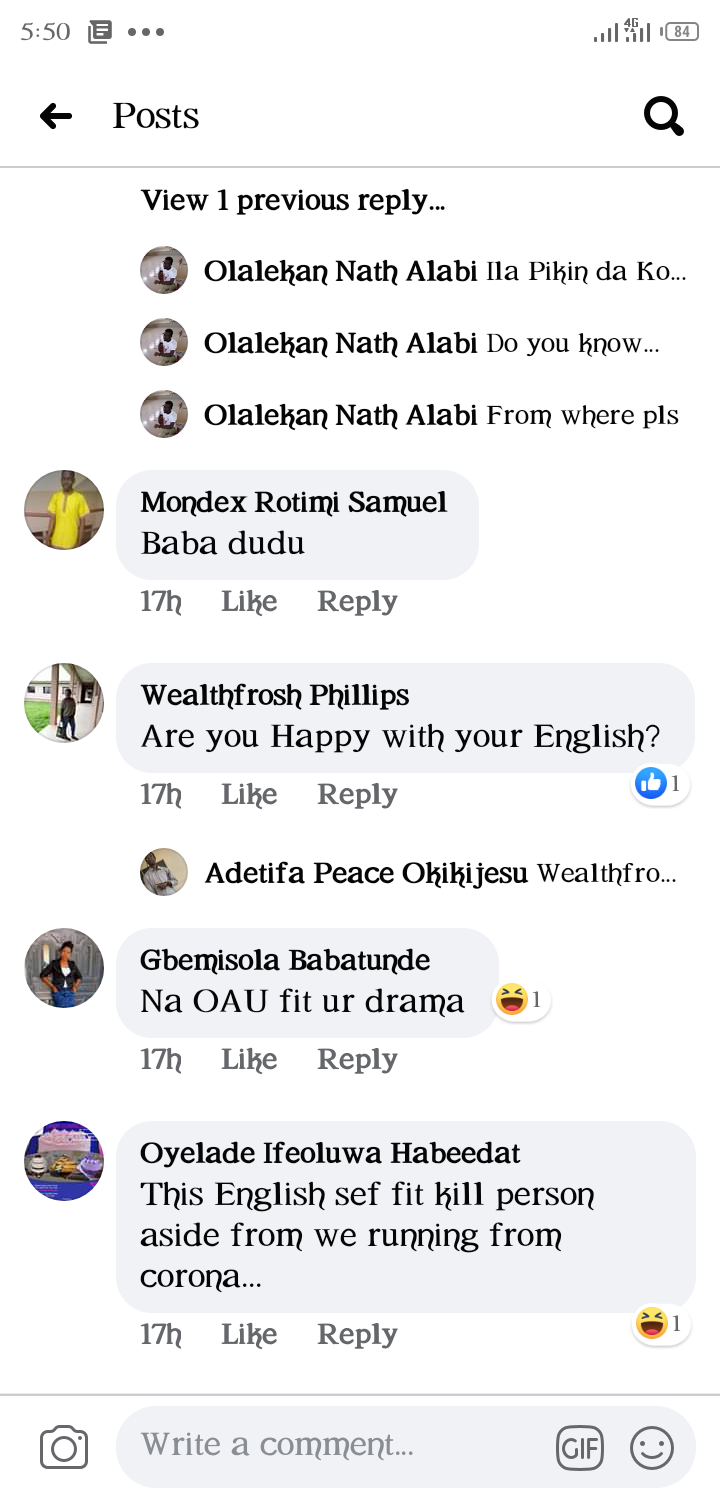Reply to Gbemisola Babatunde's comment
Viewport: 720px width, 1500px height.
(x=357, y=1059)
